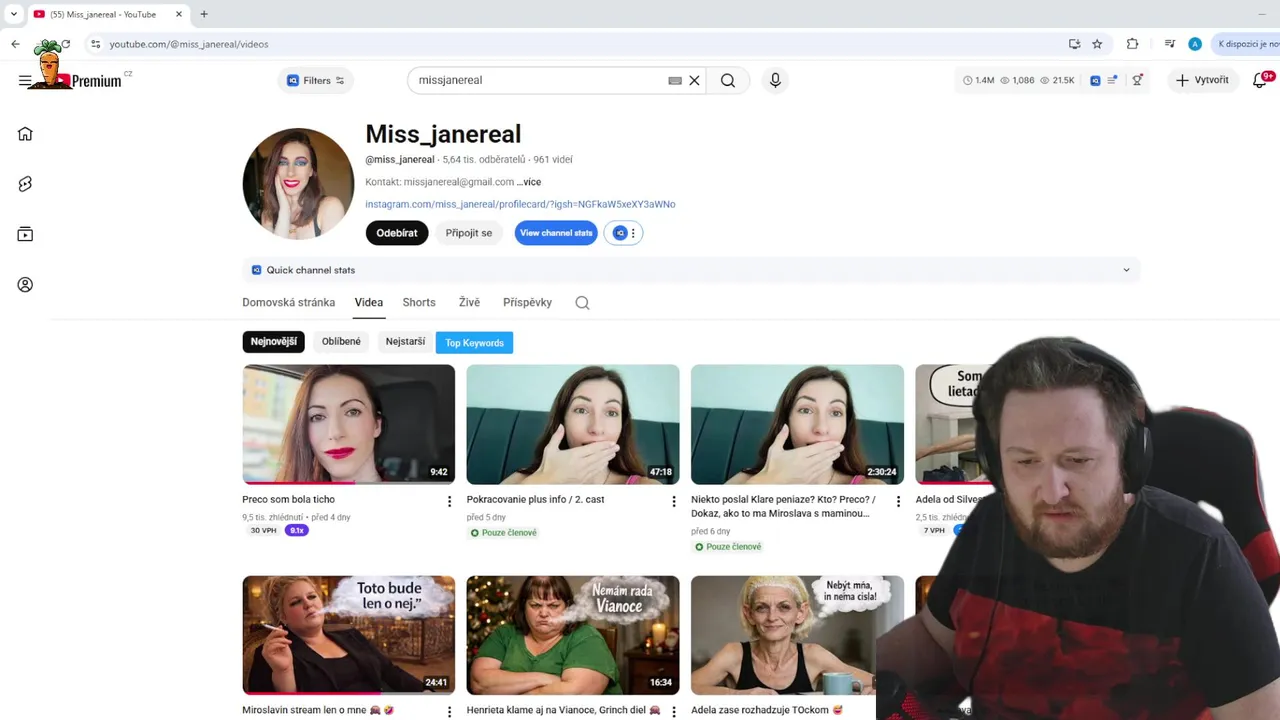The width and height of the screenshot is (1280, 720).
Task: View site information icon in address bar
Action: pyautogui.click(x=95, y=44)
